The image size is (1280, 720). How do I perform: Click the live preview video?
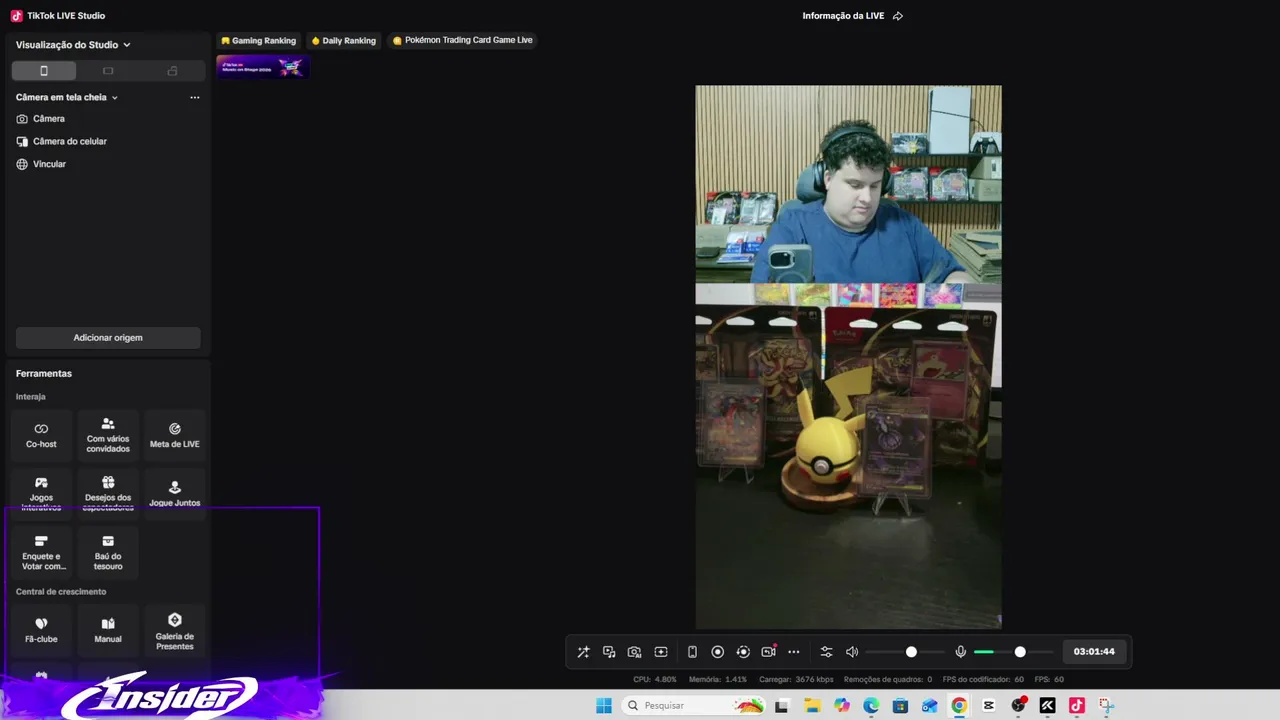(848, 357)
